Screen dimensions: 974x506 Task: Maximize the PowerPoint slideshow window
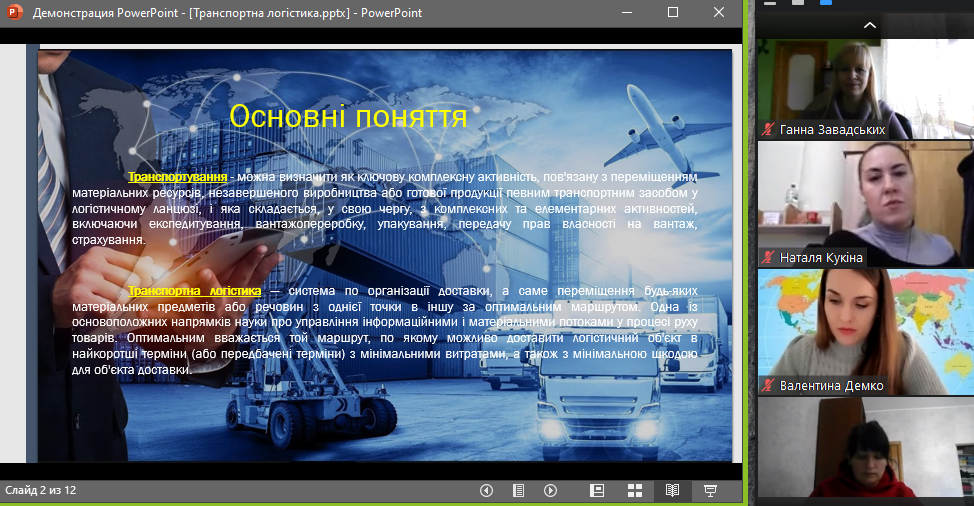click(673, 12)
